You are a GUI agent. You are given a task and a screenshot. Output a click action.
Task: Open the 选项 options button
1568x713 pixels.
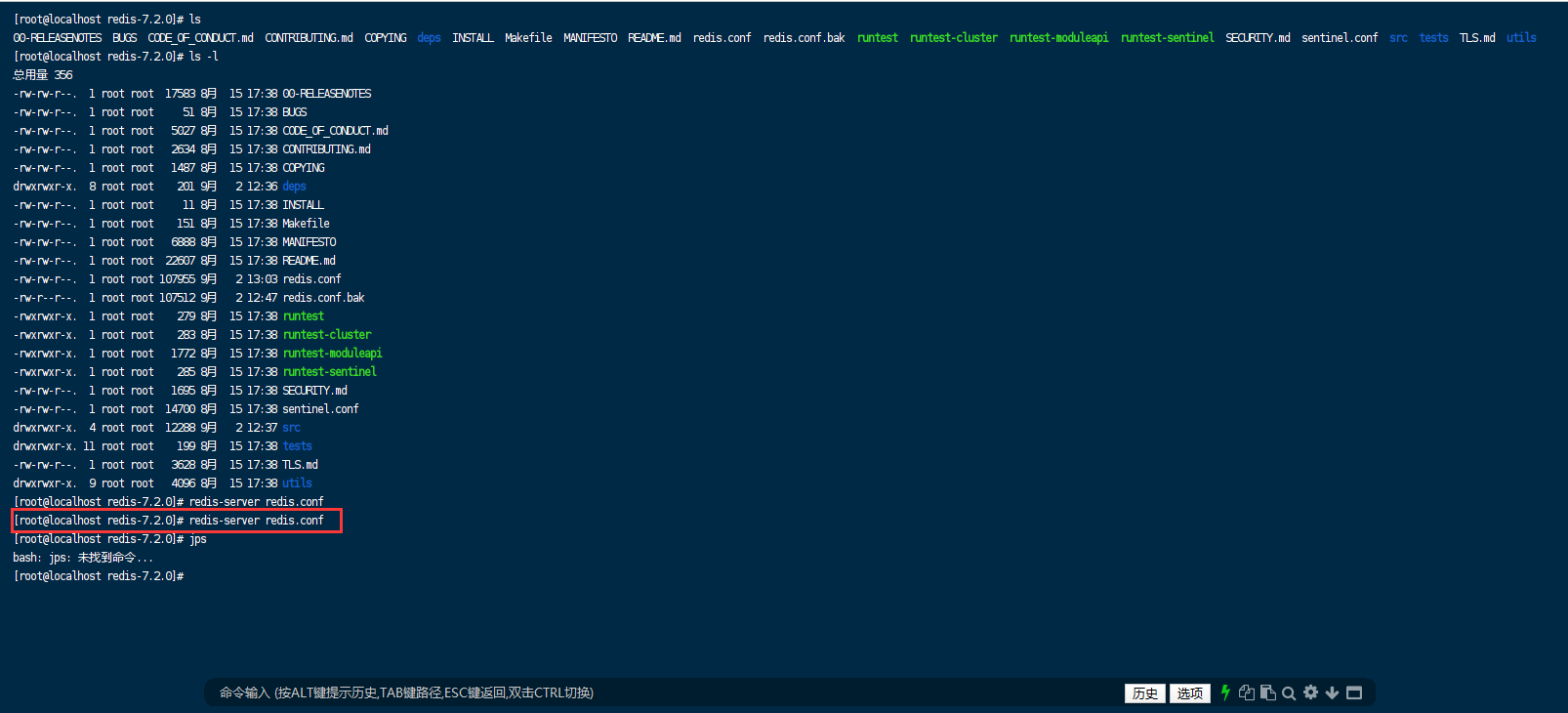[1190, 693]
